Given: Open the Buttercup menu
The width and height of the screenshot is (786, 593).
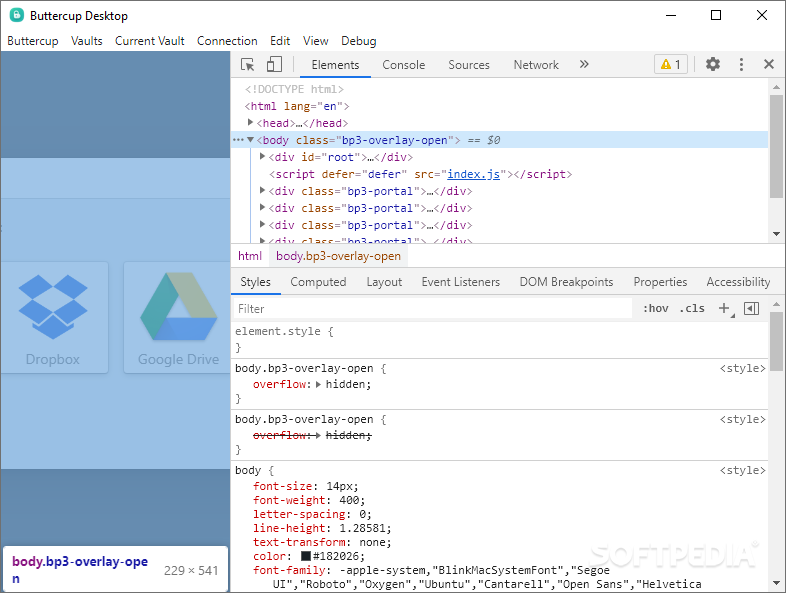Looking at the screenshot, I should 33,41.
